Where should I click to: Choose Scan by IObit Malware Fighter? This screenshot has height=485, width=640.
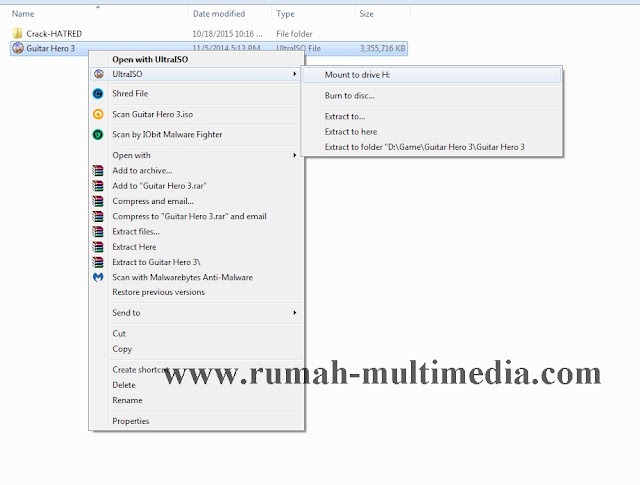(167, 134)
